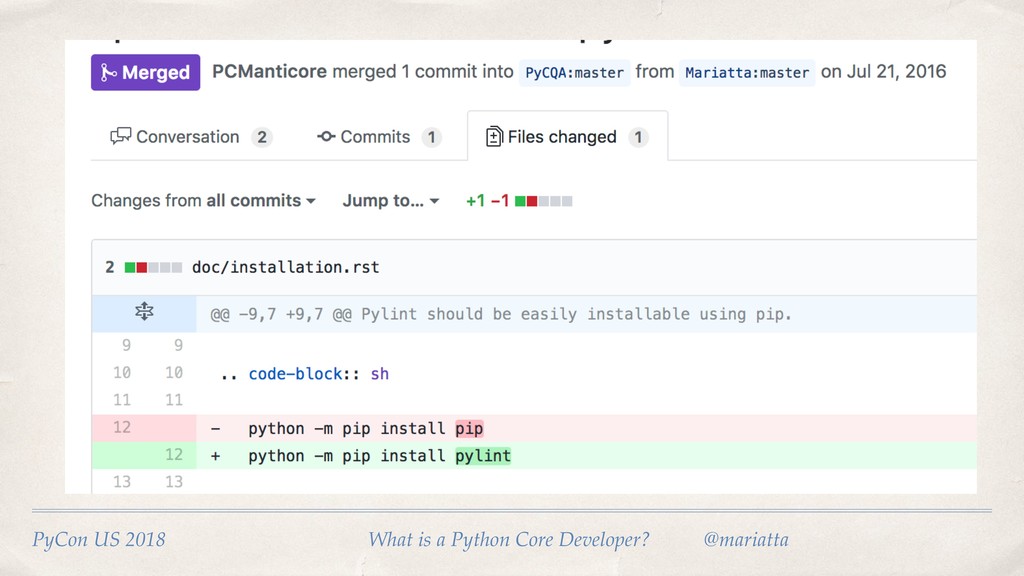Viewport: 1024px width, 576px height.
Task: Select the Files changed tab
Action: pyautogui.click(x=561, y=137)
